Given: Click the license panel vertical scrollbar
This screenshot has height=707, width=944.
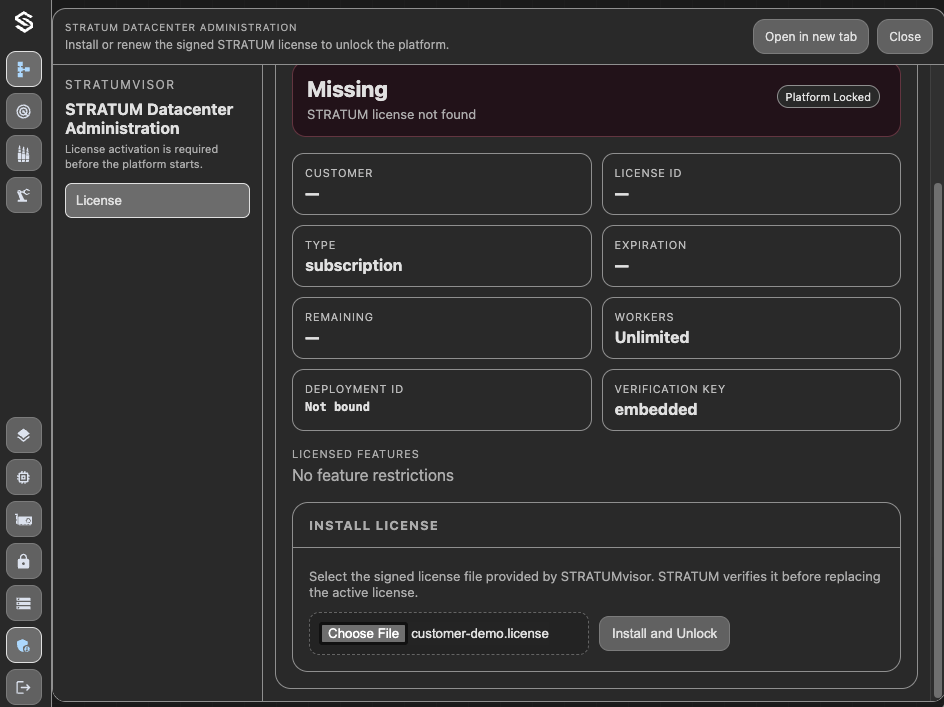Looking at the screenshot, I should [937, 440].
